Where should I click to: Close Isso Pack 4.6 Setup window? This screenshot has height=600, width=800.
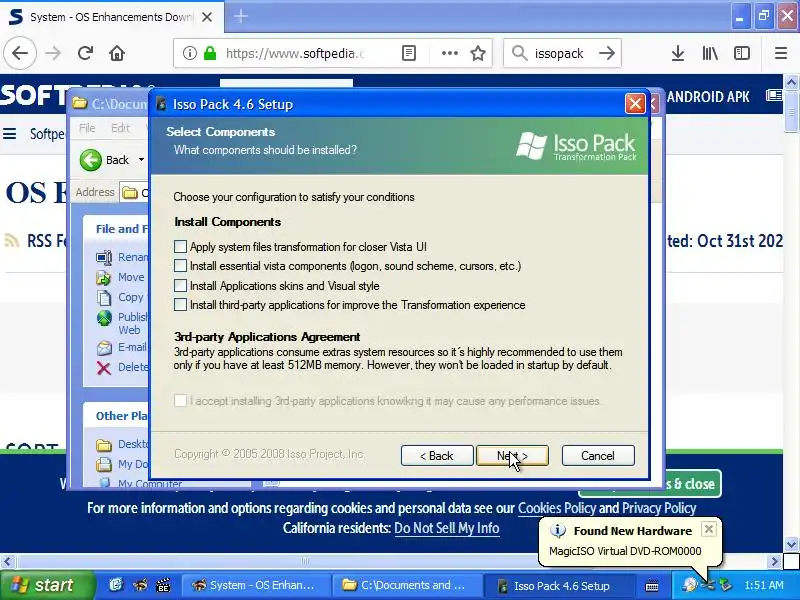(x=635, y=104)
